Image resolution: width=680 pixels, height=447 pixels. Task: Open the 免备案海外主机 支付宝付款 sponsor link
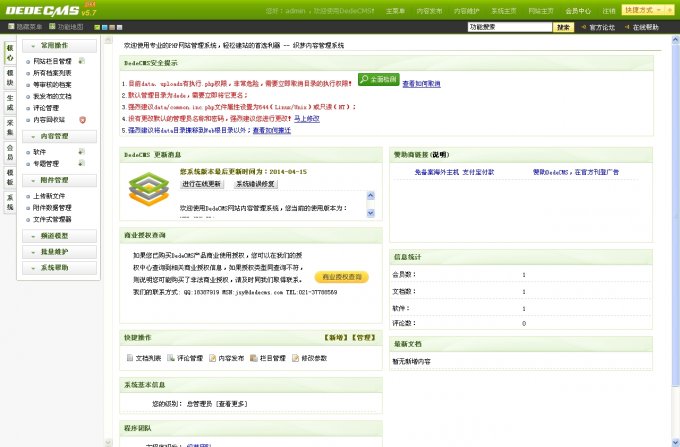[x=454, y=172]
